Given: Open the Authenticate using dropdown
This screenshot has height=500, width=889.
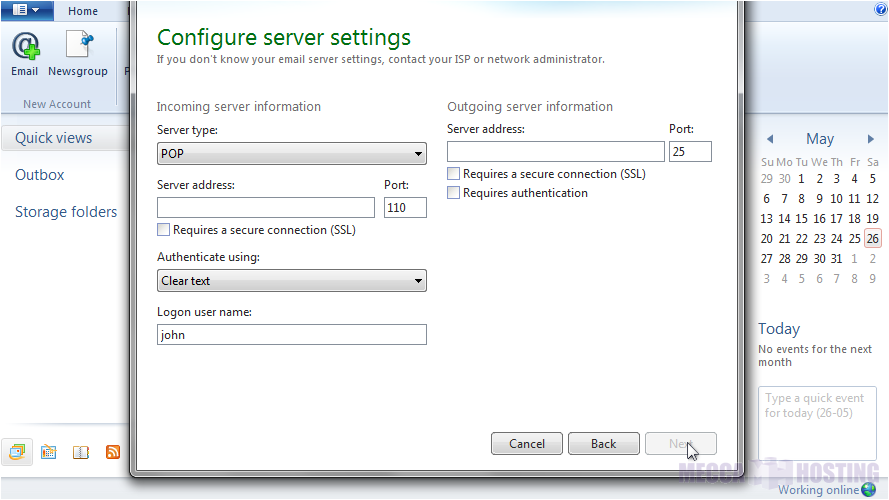Looking at the screenshot, I should pos(292,281).
